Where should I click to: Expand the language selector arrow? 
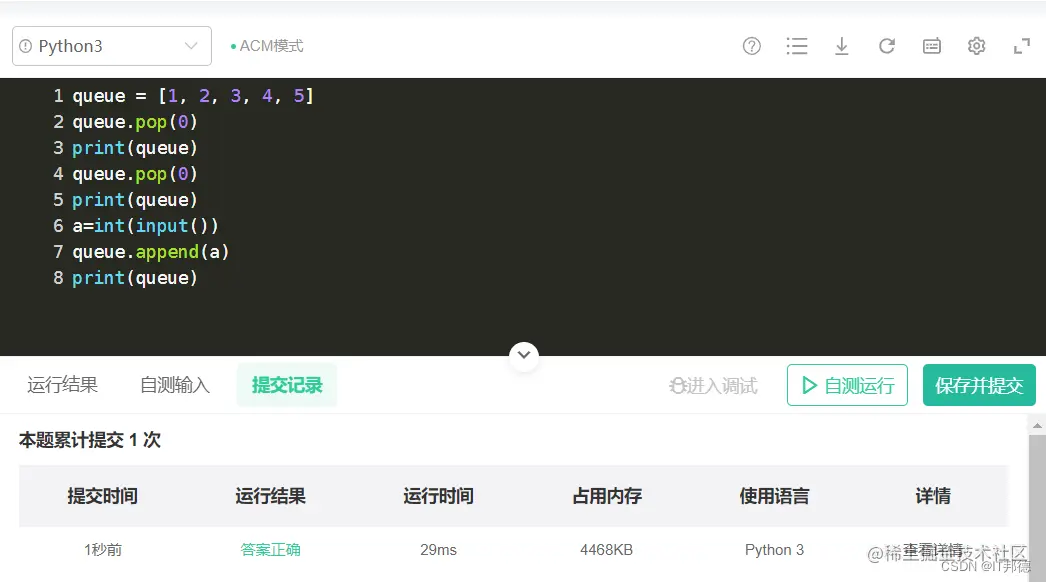coord(193,45)
